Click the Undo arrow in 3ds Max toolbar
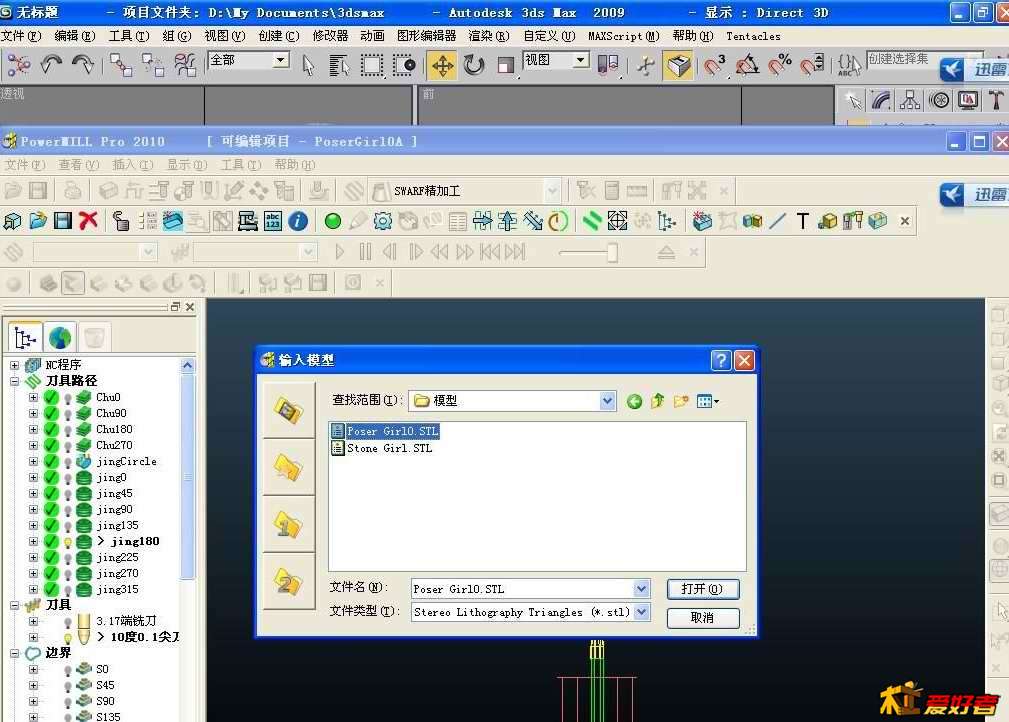Viewport: 1009px width, 722px height. point(51,64)
